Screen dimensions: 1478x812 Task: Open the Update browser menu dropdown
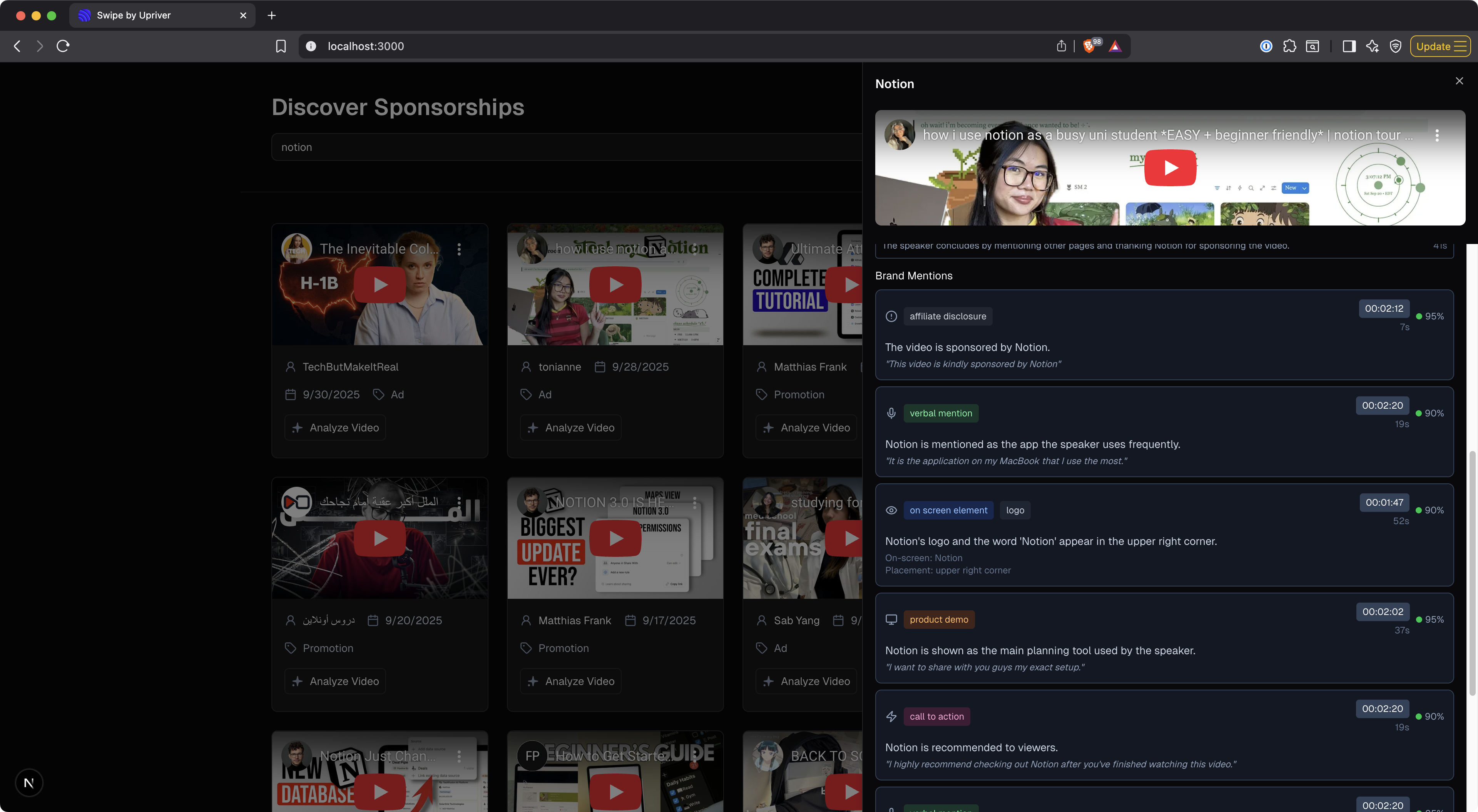(1440, 47)
